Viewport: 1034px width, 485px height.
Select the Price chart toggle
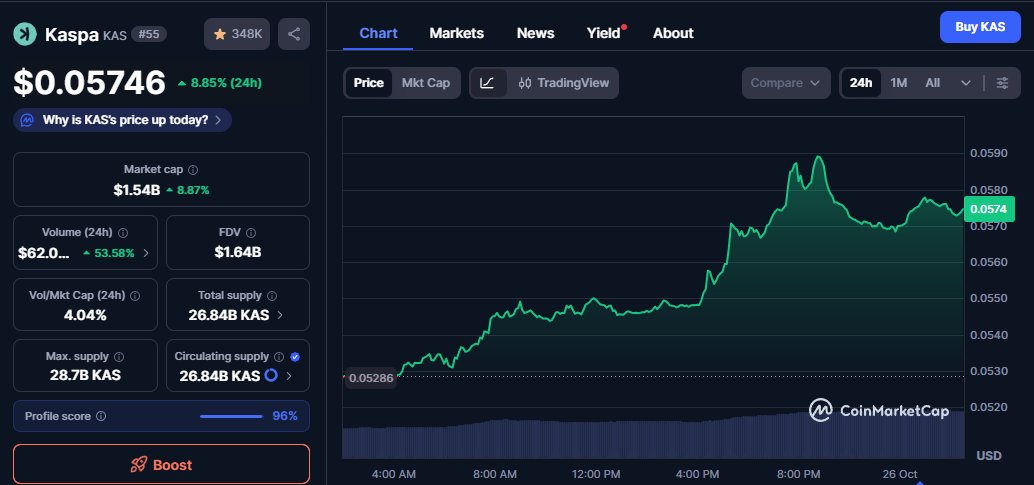pyautogui.click(x=369, y=83)
